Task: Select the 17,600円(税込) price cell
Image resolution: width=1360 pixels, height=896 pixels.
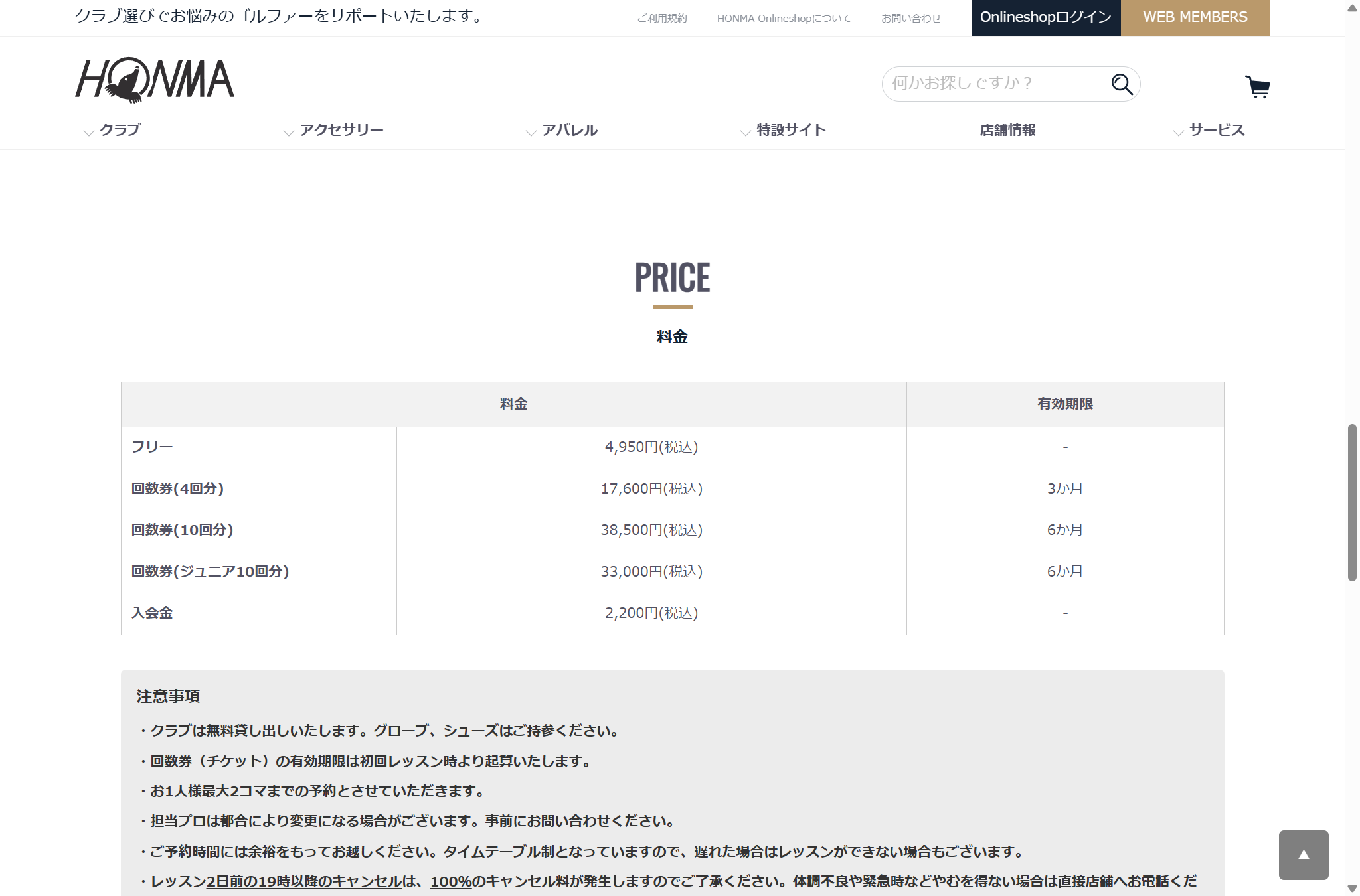Action: point(651,489)
